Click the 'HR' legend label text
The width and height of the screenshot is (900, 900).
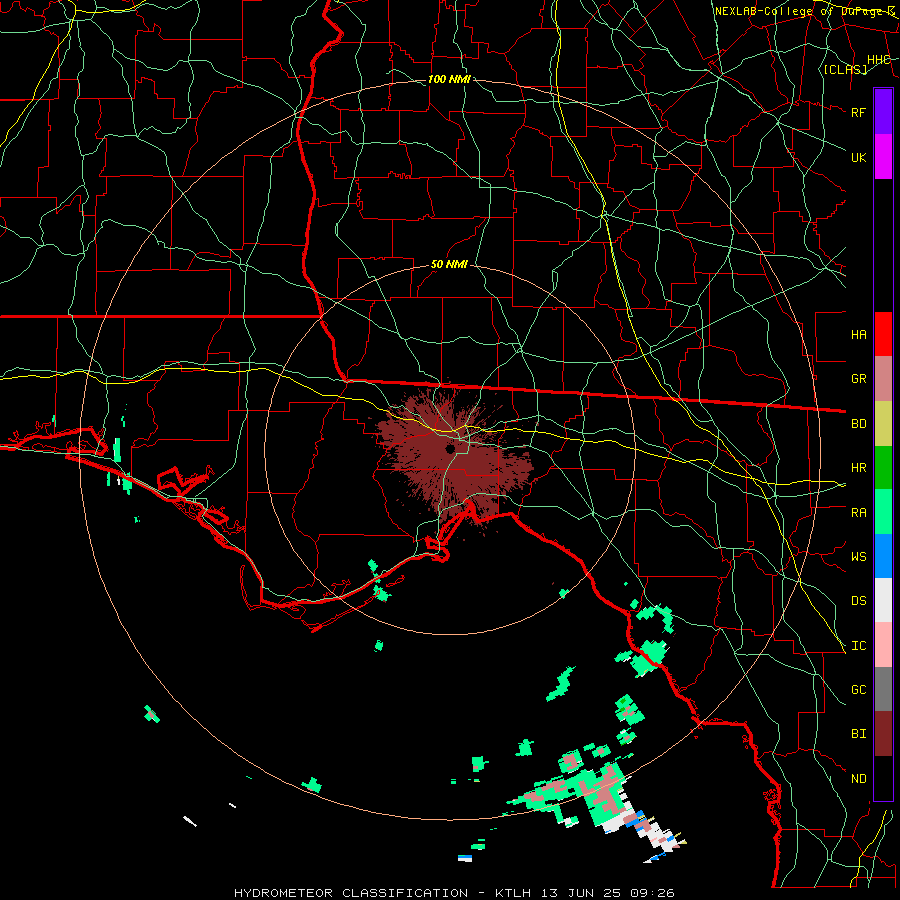click(x=858, y=468)
